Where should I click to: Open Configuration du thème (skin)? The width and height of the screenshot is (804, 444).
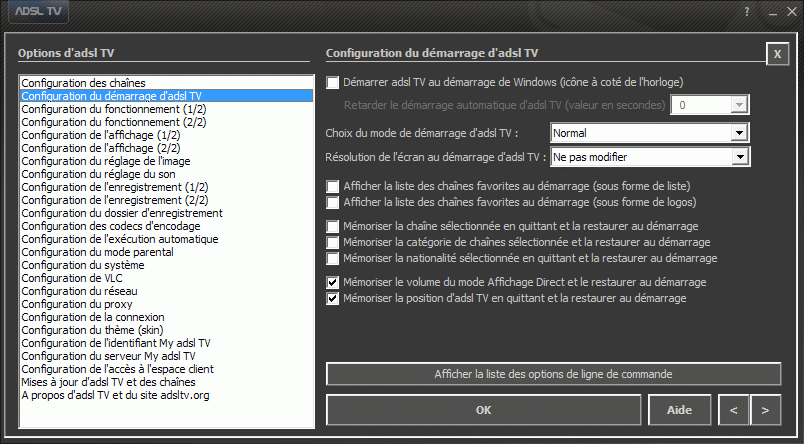point(167,330)
